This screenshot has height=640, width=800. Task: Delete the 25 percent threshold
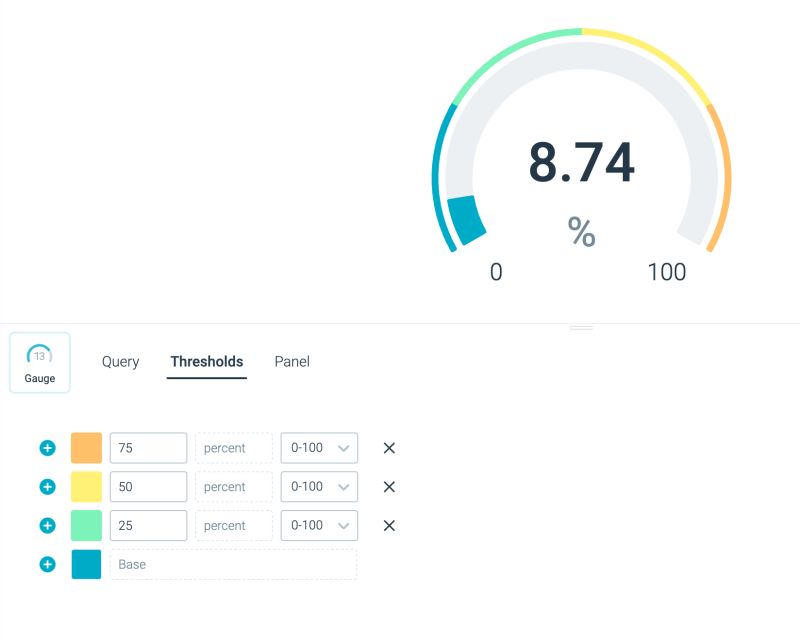coord(388,525)
